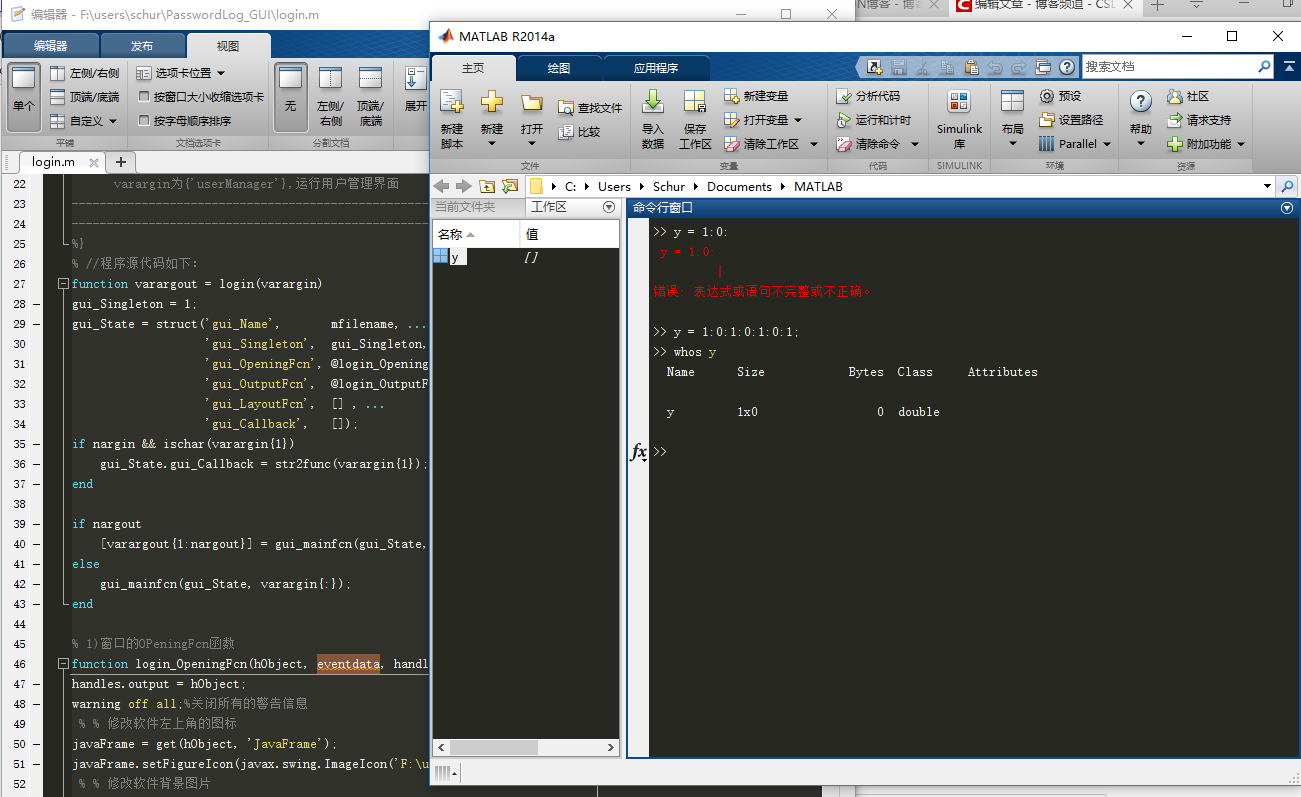
Task: Collapse the login_OpeningFcn code fold at line 46
Action: (64, 664)
